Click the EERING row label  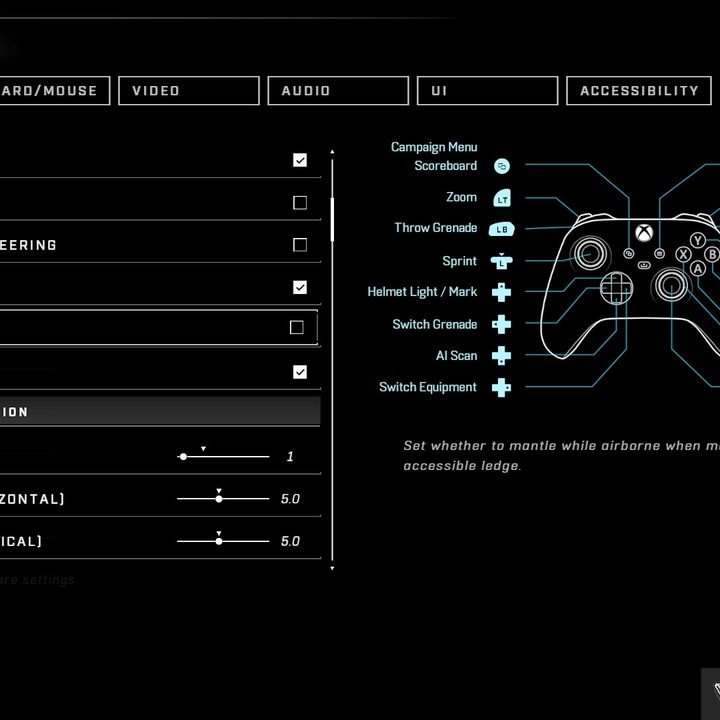[x=28, y=245]
